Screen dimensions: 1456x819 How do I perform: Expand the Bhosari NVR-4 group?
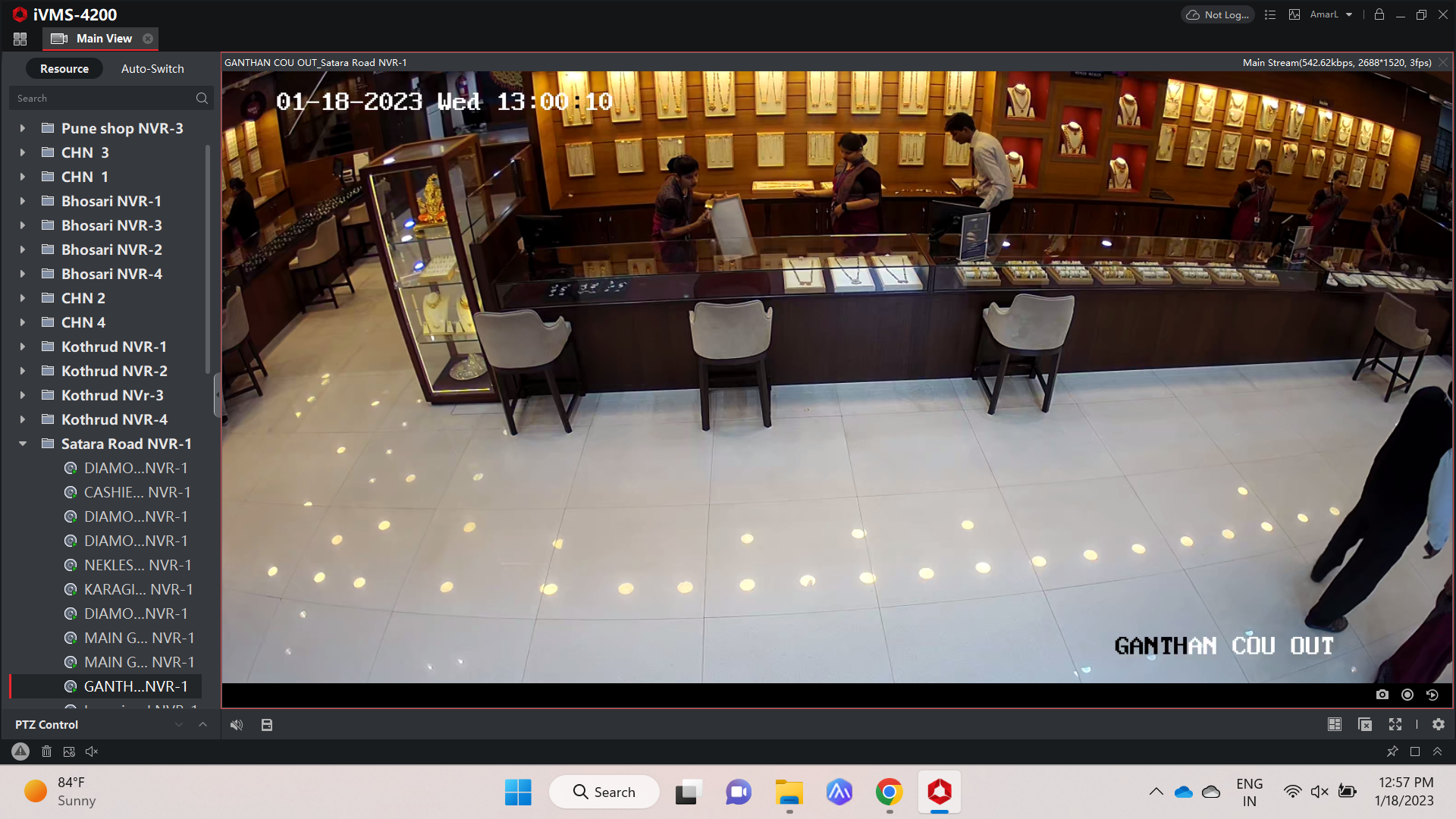click(x=23, y=274)
